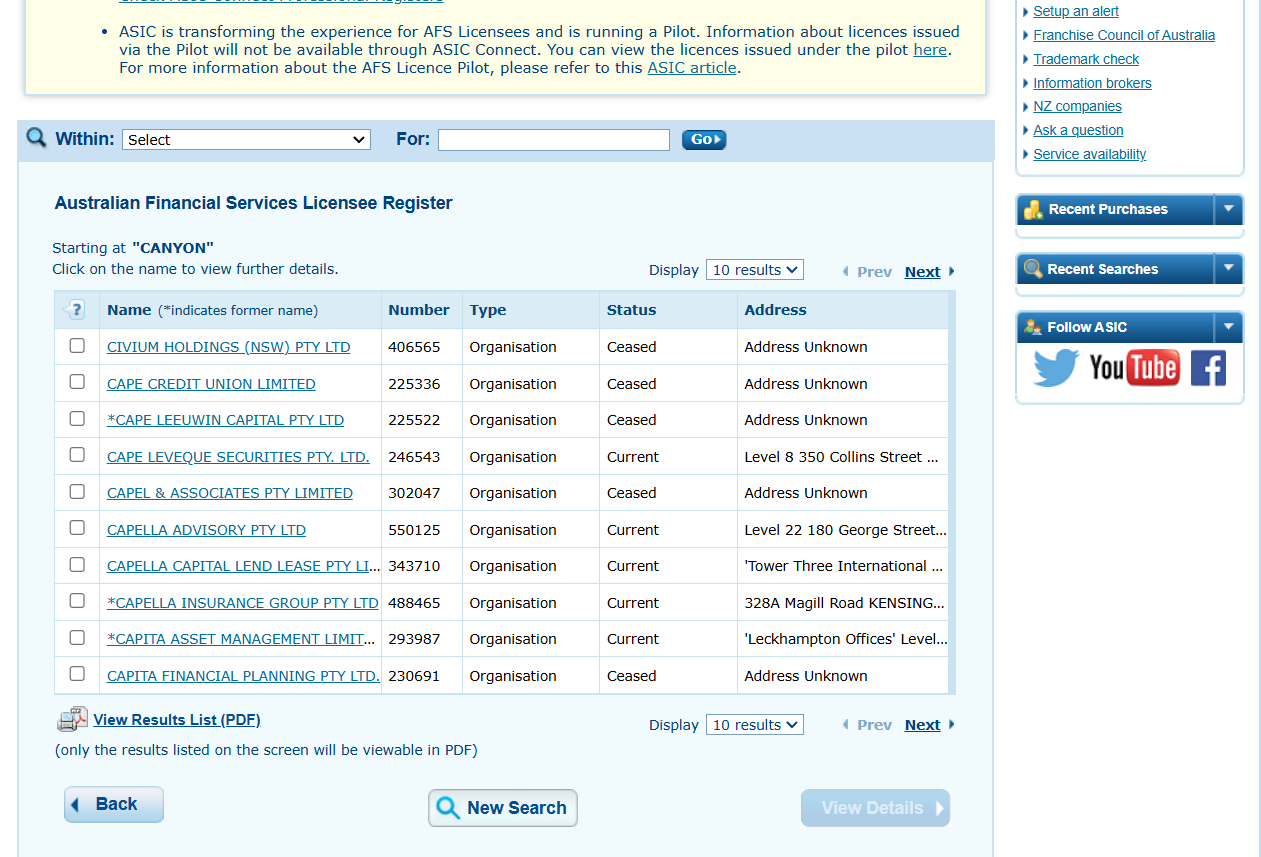The width and height of the screenshot is (1261, 857).
Task: Click the Go search button
Action: click(704, 140)
